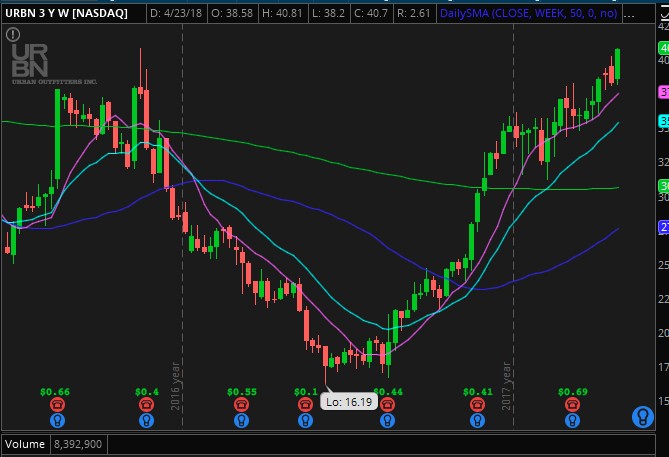Click the C: 40.7 close value
The width and height of the screenshot is (669, 457).
tap(371, 14)
